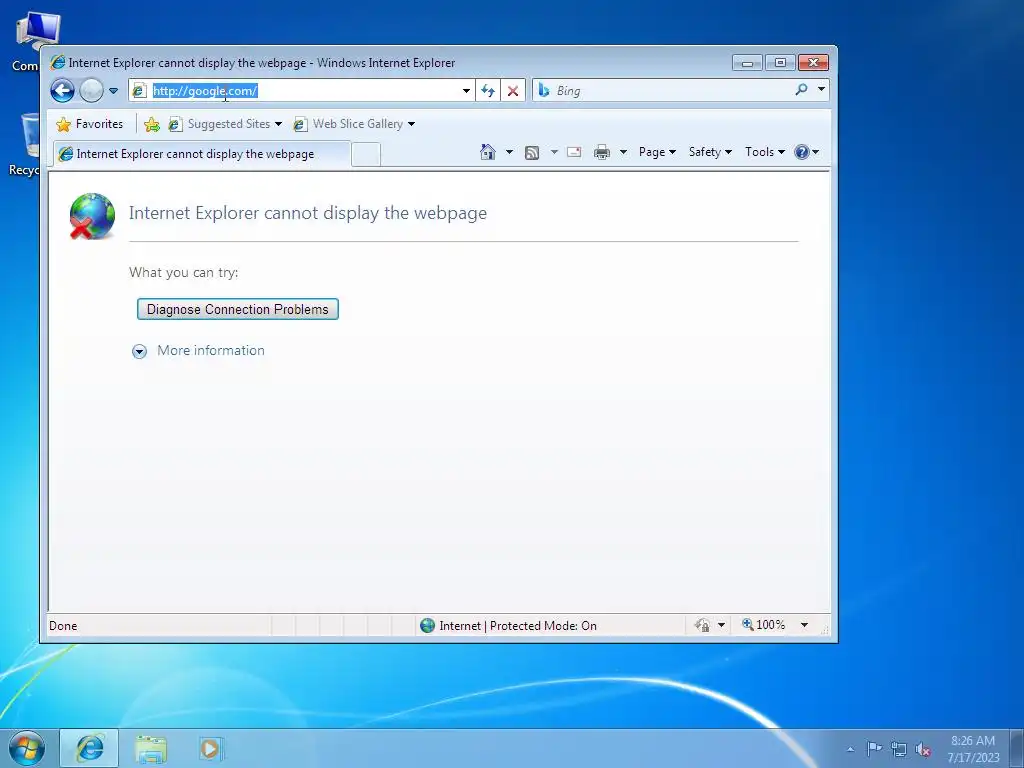This screenshot has width=1024, height=768.
Task: Click the magnifier search icon
Action: click(801, 89)
